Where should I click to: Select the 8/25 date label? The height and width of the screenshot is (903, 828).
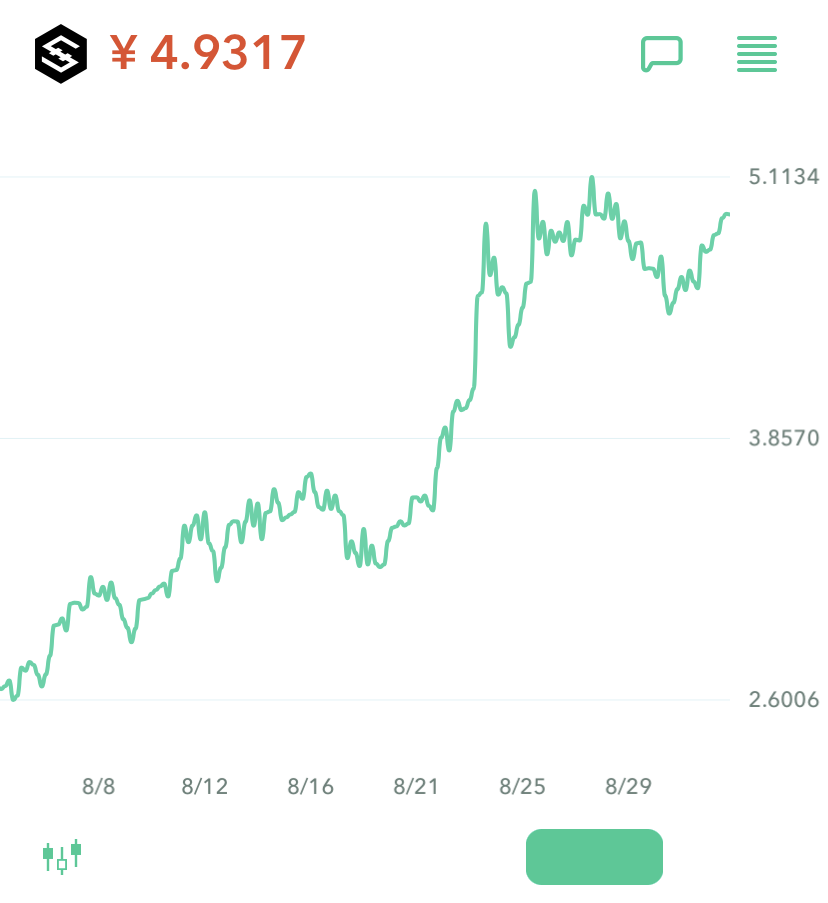pyautogui.click(x=522, y=787)
